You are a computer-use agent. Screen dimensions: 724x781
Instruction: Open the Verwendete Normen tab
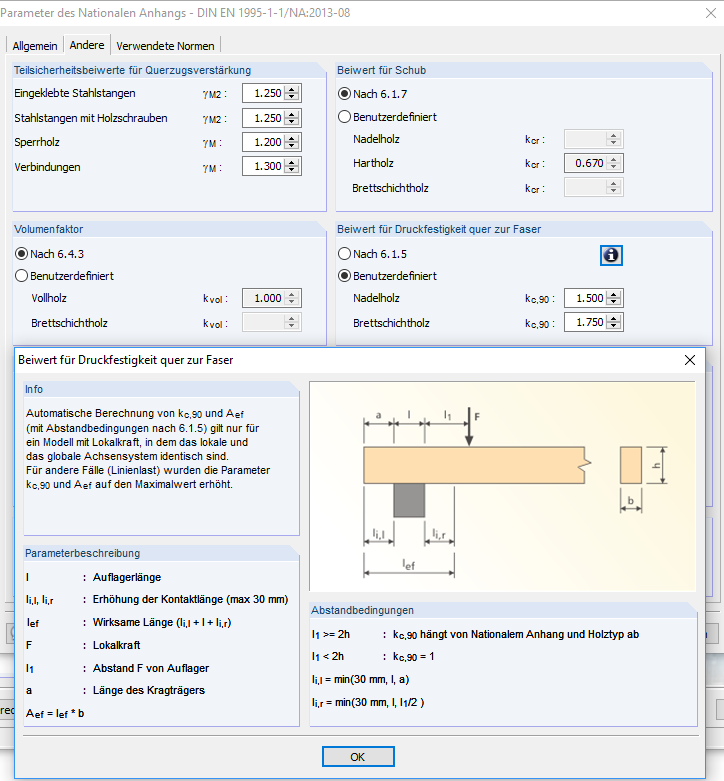tap(165, 46)
